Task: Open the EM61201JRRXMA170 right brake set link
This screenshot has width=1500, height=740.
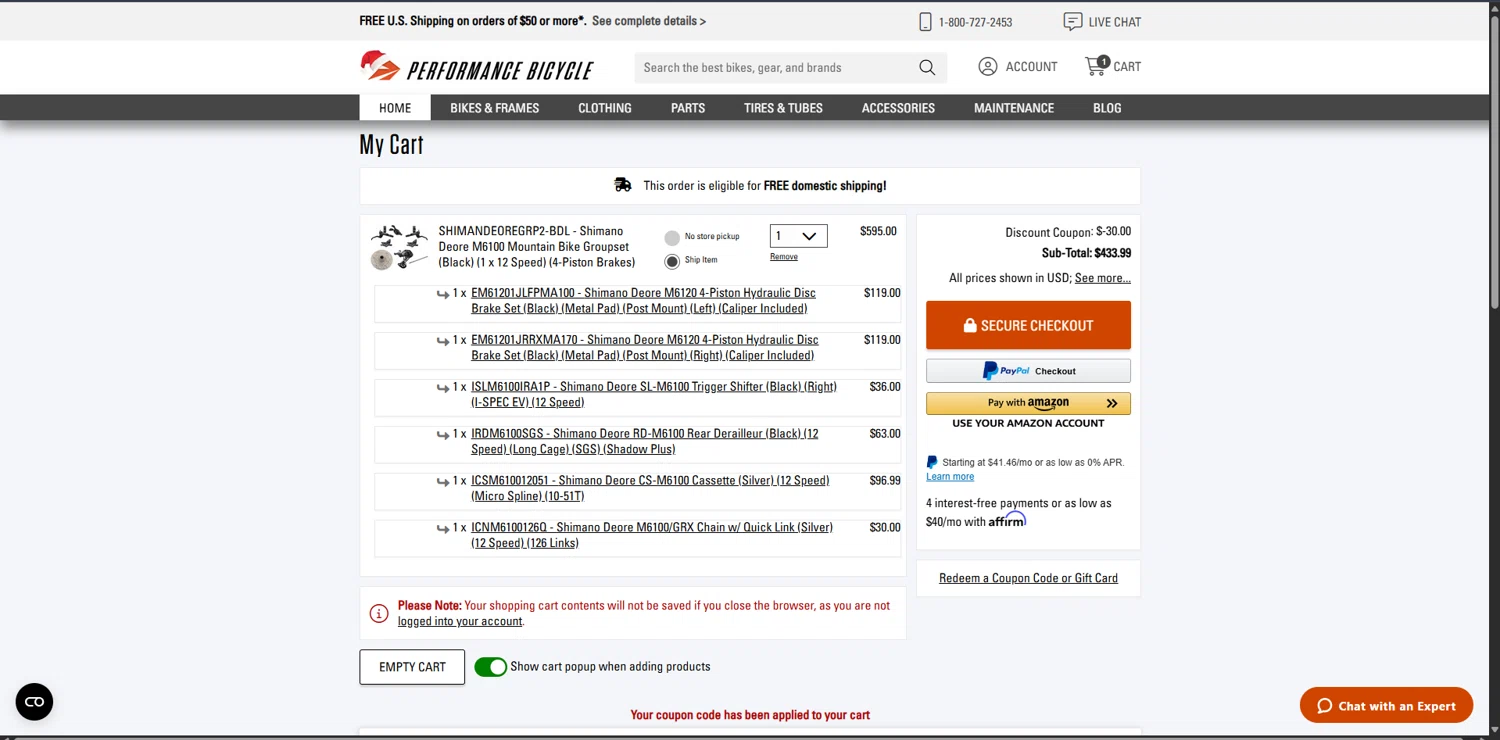Action: (x=645, y=347)
